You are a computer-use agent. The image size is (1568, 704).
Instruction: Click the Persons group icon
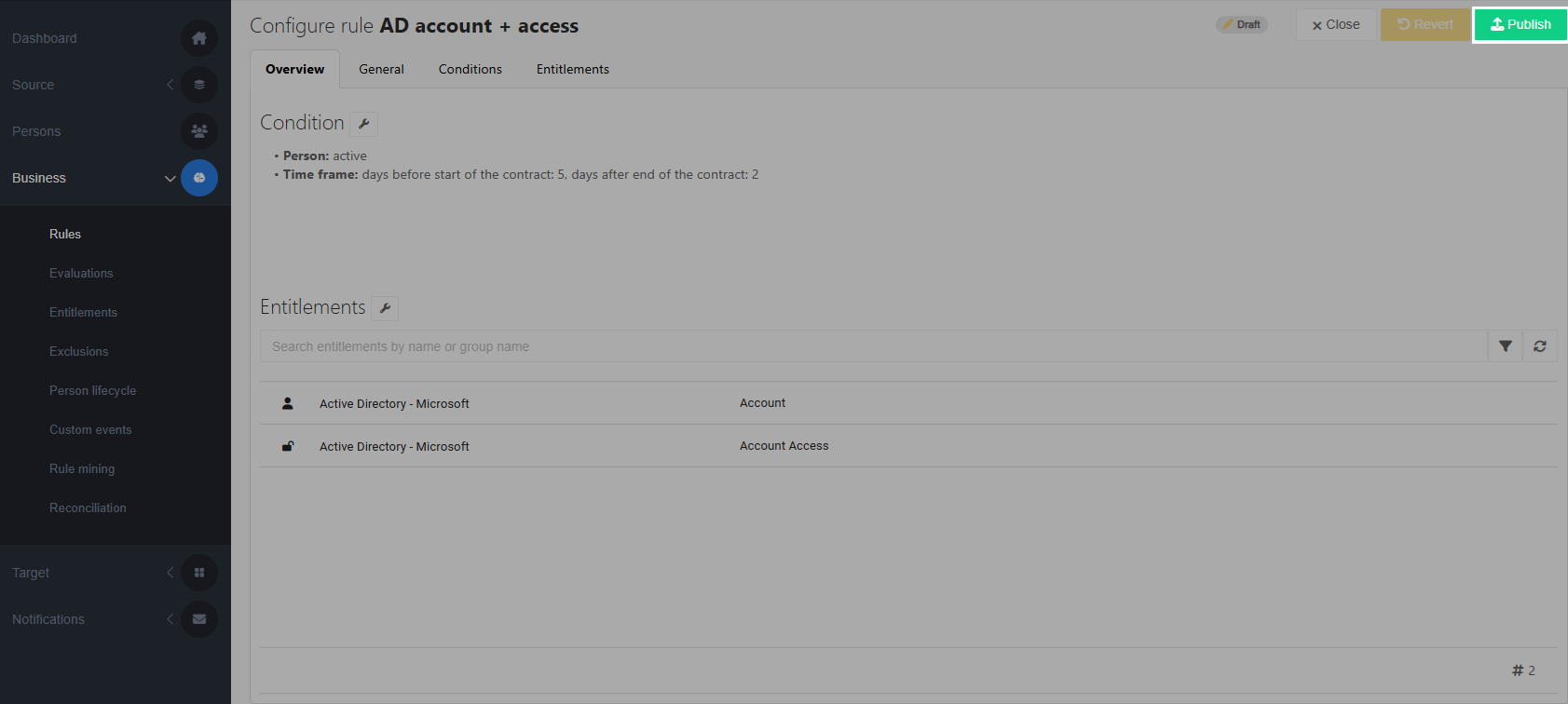tap(199, 131)
